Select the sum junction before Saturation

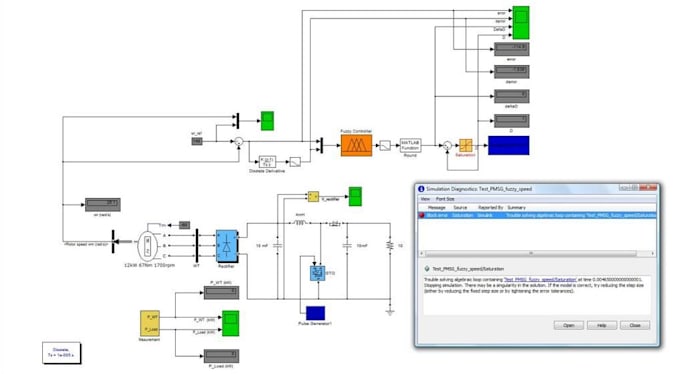tap(447, 146)
